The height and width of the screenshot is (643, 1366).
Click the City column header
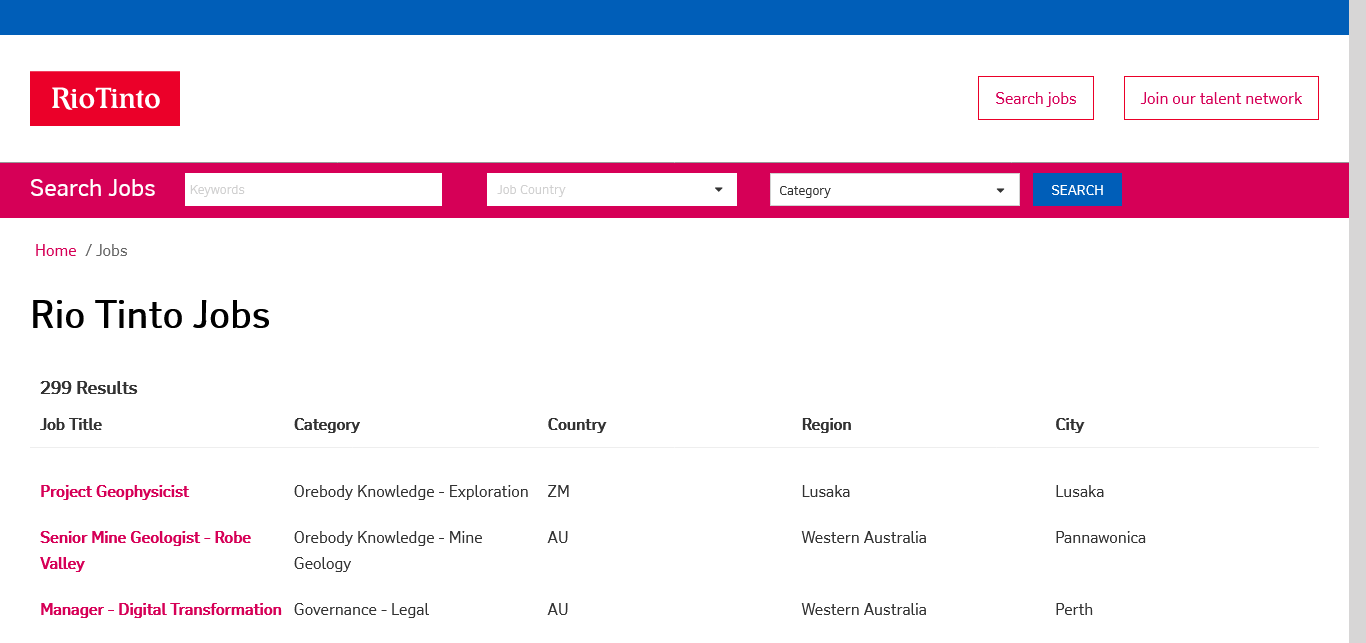tap(1069, 424)
